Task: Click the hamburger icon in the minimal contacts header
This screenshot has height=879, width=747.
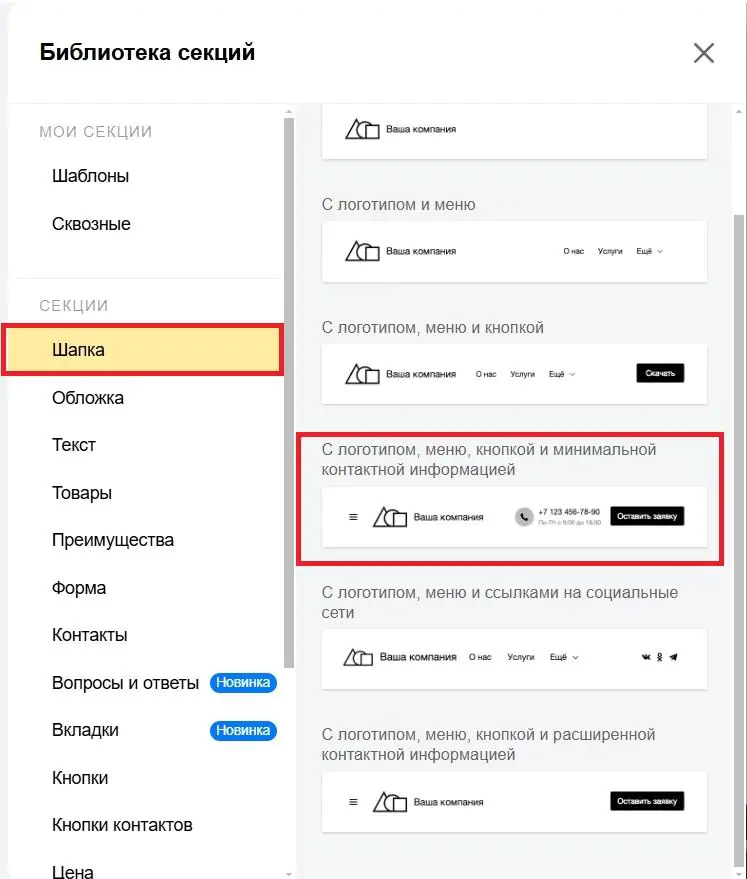Action: pyautogui.click(x=353, y=517)
